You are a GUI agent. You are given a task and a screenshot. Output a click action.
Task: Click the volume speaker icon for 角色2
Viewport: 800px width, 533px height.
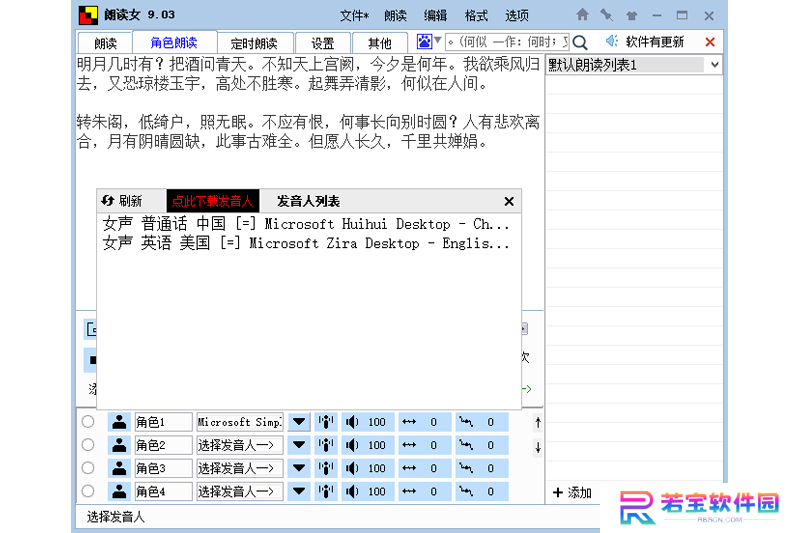click(x=352, y=445)
